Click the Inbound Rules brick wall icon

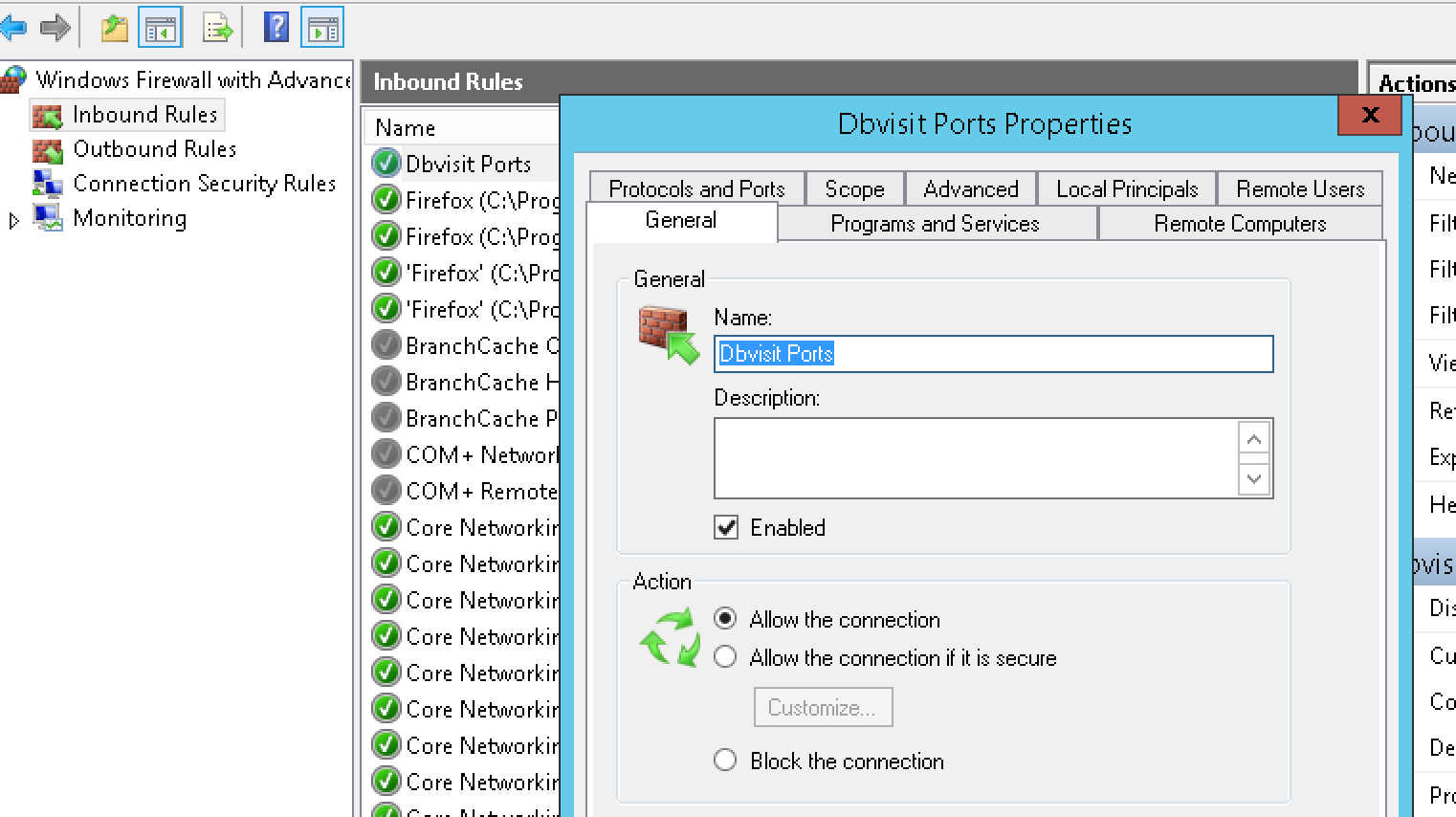point(48,116)
